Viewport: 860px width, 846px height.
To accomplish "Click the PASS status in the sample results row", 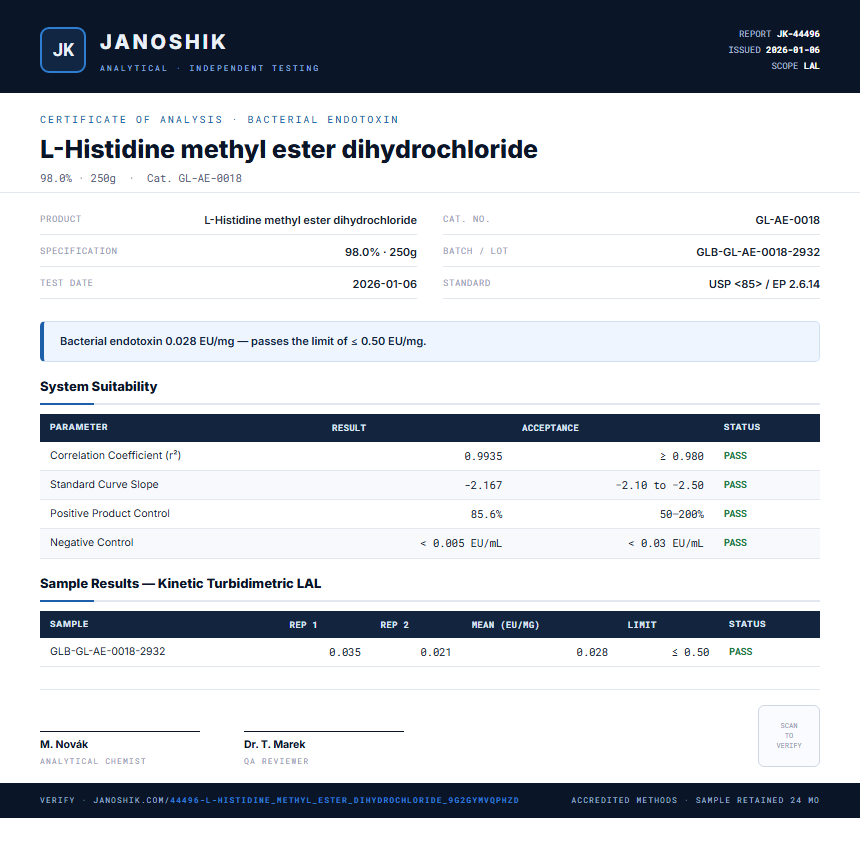I will pyautogui.click(x=740, y=652).
